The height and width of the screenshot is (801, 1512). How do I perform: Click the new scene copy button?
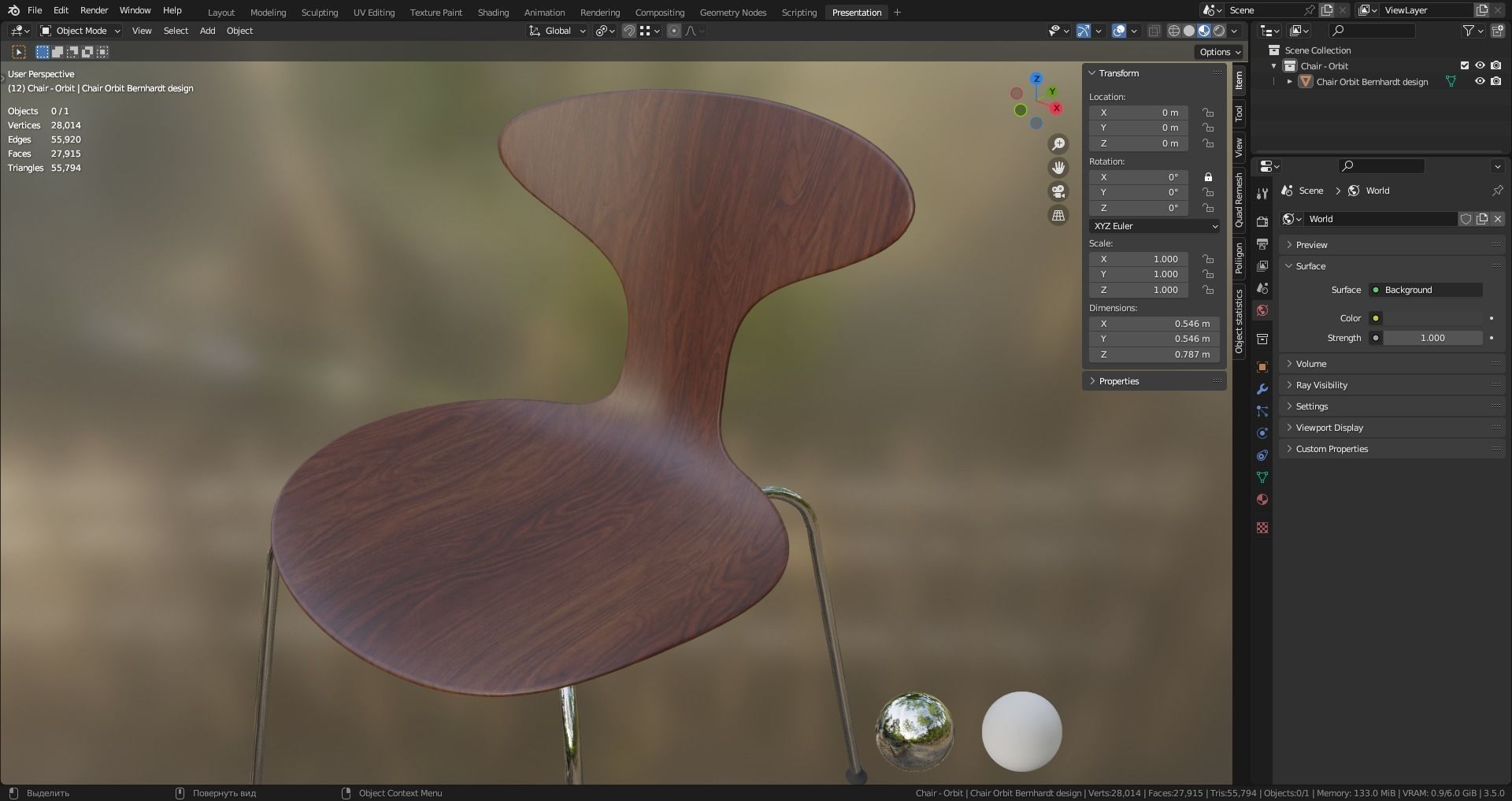coord(1327,10)
